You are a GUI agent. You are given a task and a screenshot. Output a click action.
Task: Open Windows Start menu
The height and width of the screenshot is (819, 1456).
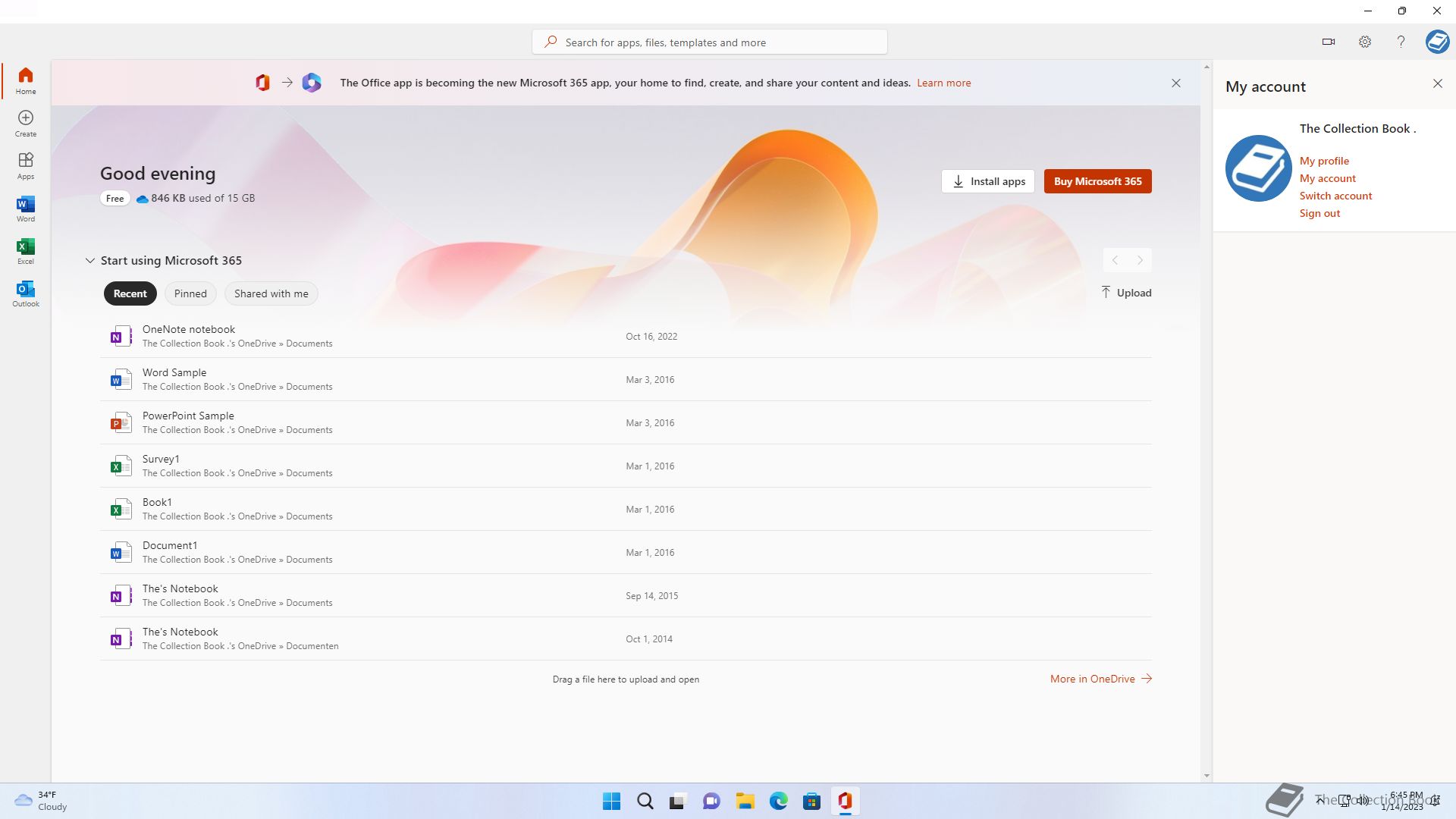pos(611,801)
